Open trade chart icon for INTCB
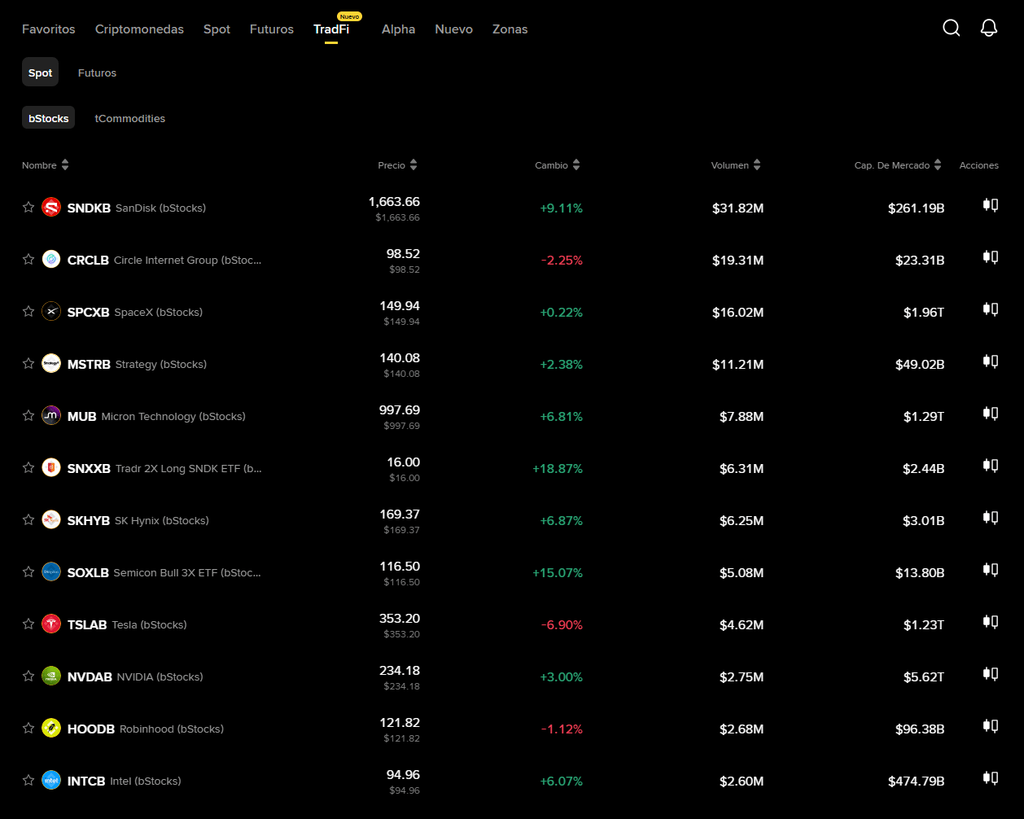The width and height of the screenshot is (1024, 819). pyautogui.click(x=991, y=779)
